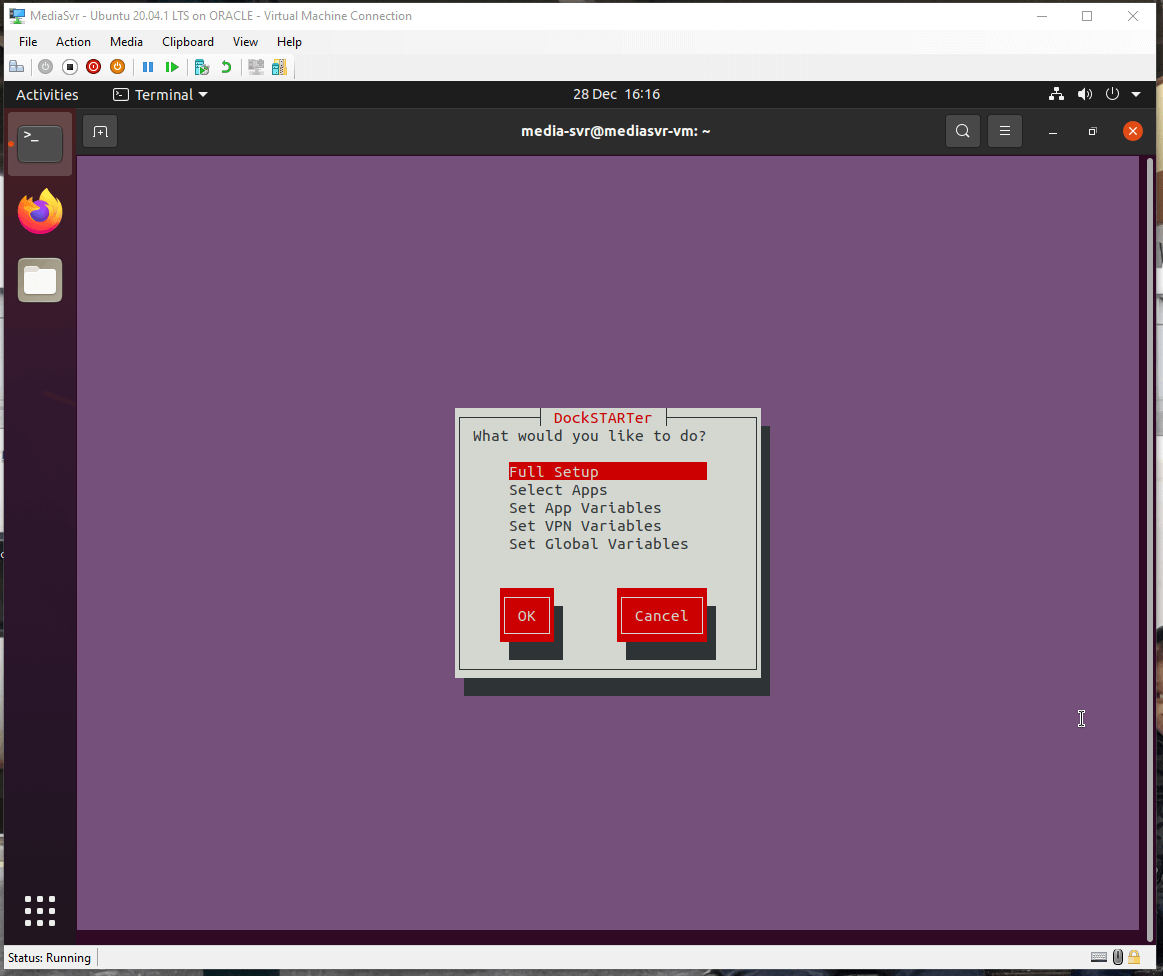The height and width of the screenshot is (976, 1163).
Task: Select the Select Apps option
Action: pyautogui.click(x=558, y=489)
